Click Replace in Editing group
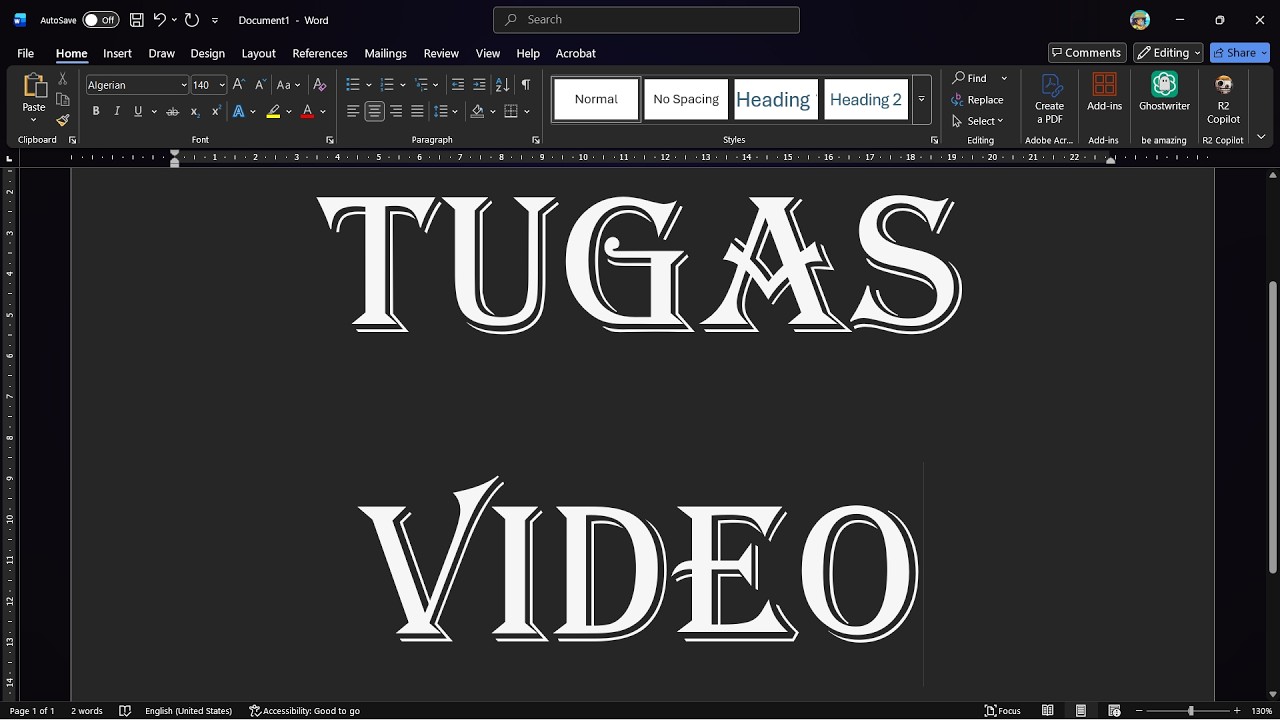 click(977, 100)
